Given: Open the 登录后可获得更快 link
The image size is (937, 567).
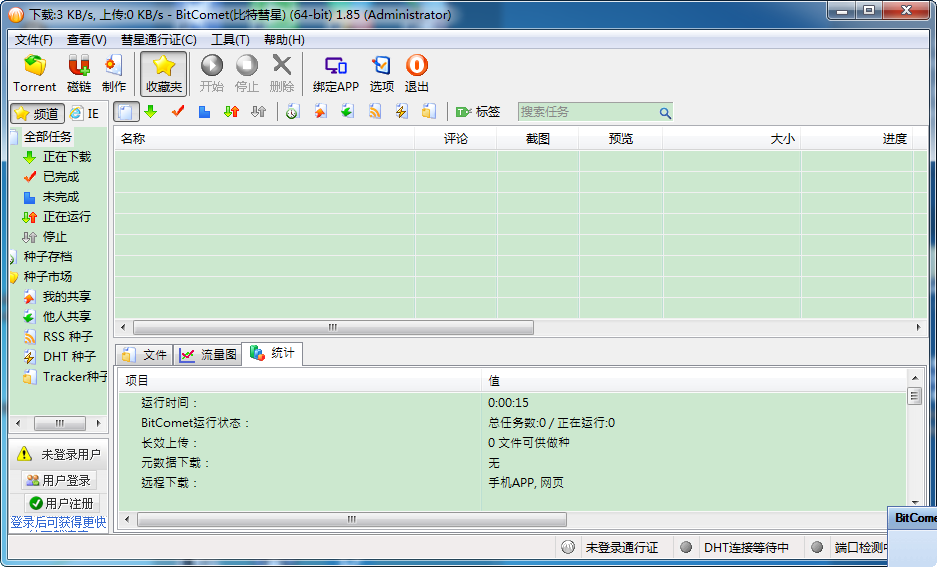Looking at the screenshot, I should 58,523.
